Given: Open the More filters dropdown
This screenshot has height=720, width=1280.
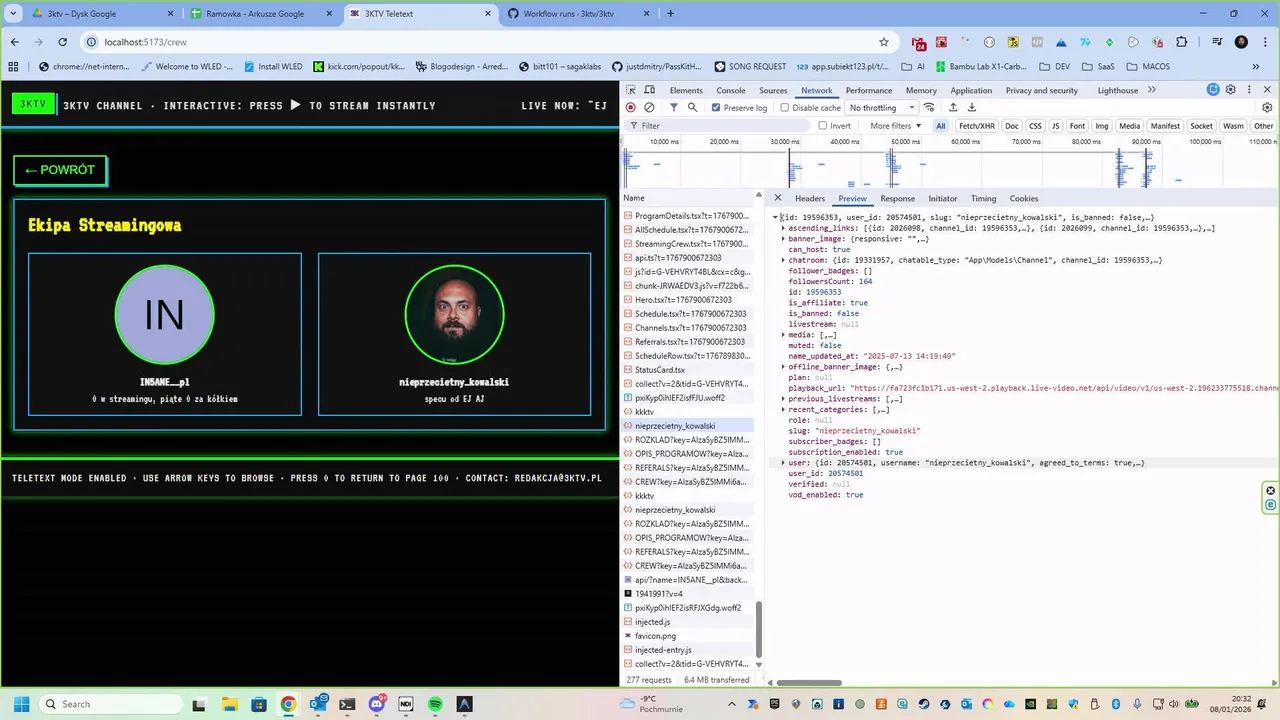Looking at the screenshot, I should coord(895,126).
